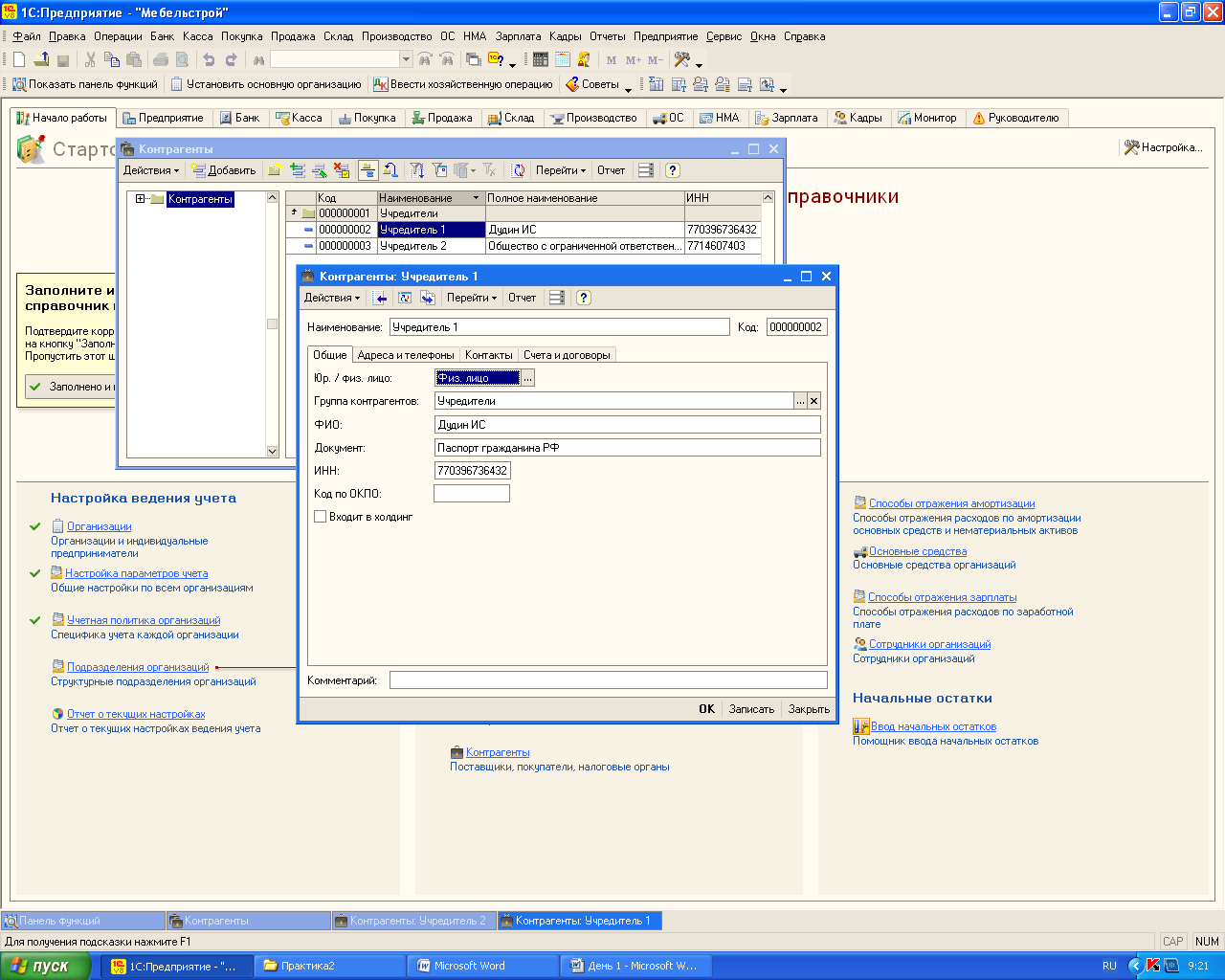Viewport: 1225px width, 980px height.
Task: Click the 'Закрыть' button
Action: (809, 709)
